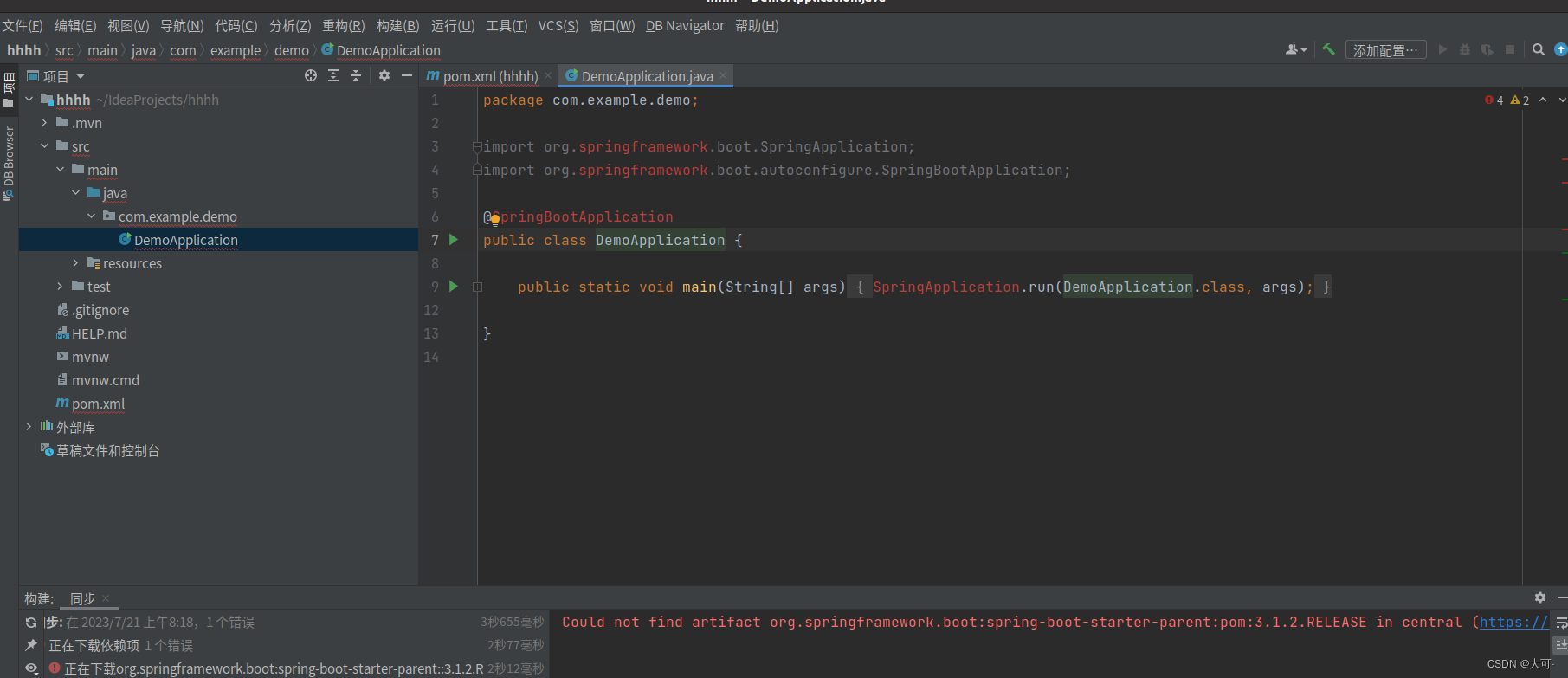Collapse the hhhh project root node
This screenshot has height=678, width=1568.
coord(29,100)
